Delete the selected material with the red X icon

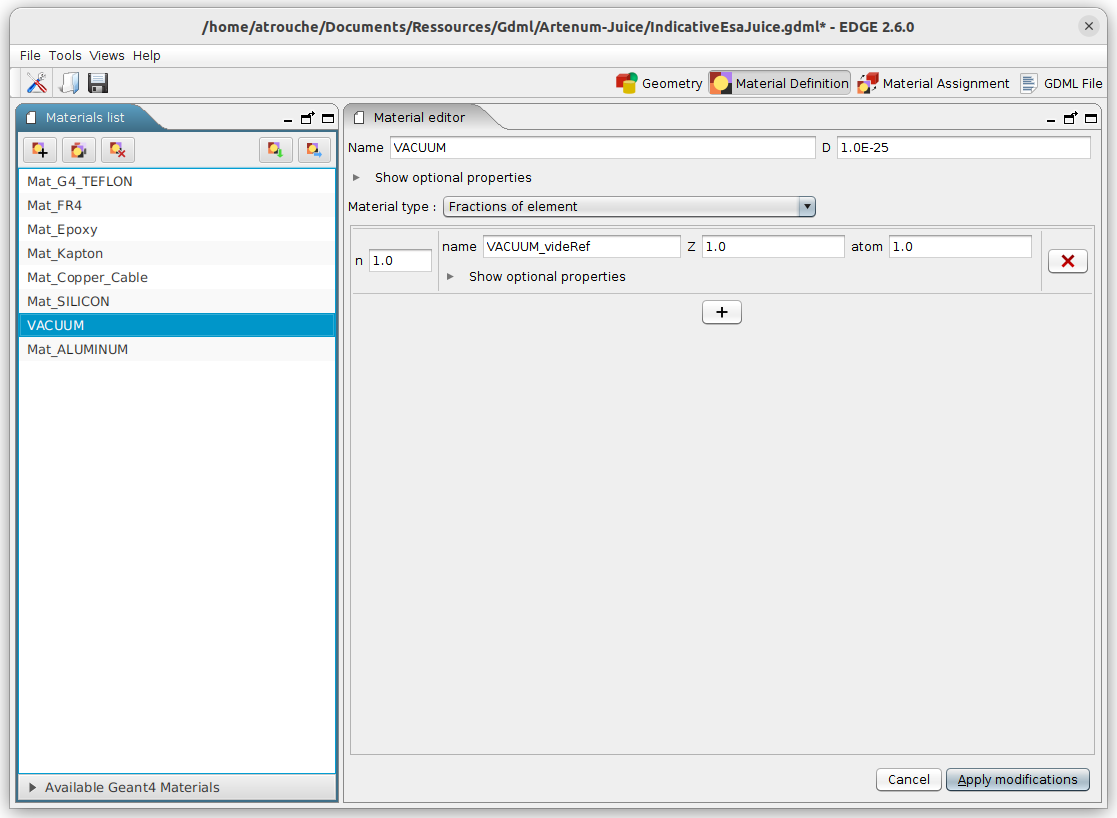pos(117,149)
